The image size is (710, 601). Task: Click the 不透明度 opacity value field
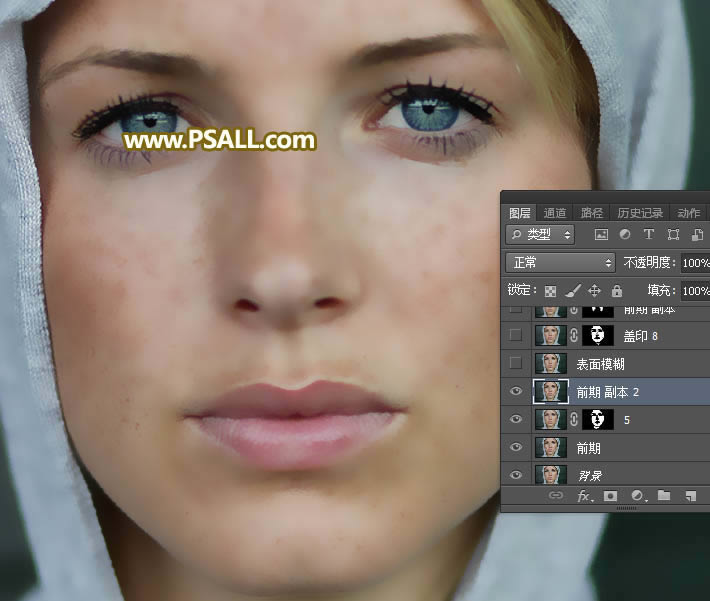point(695,263)
